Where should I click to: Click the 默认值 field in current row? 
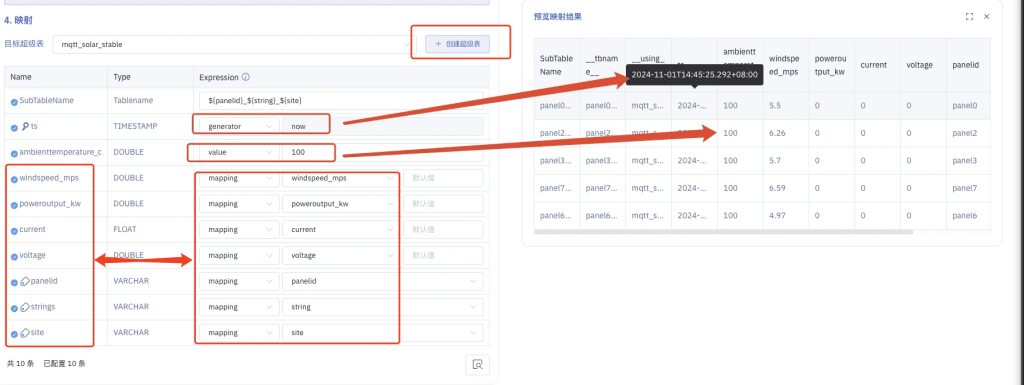(x=443, y=230)
